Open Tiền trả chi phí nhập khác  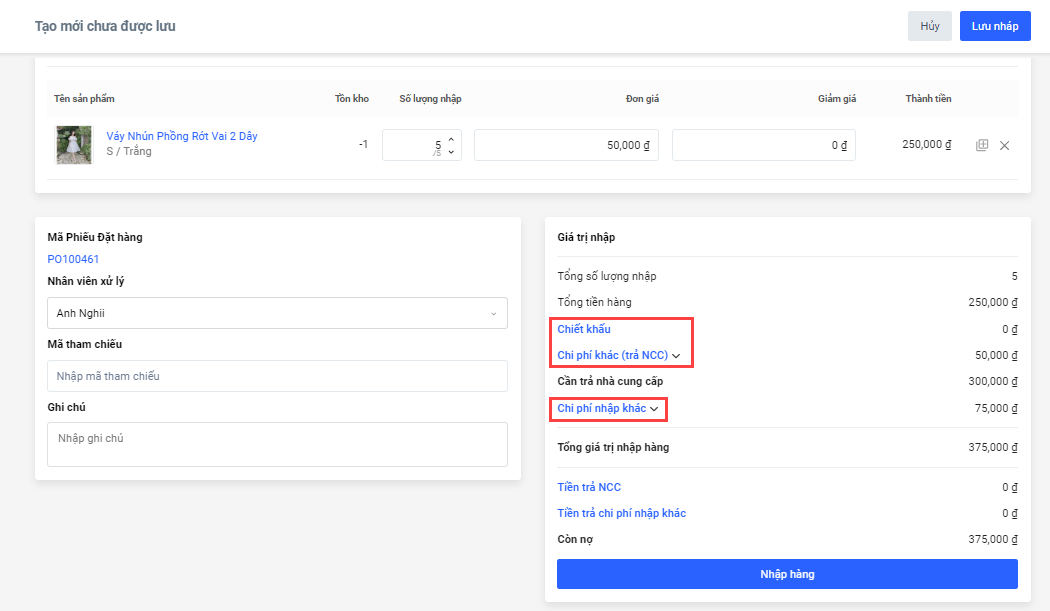[x=621, y=513]
